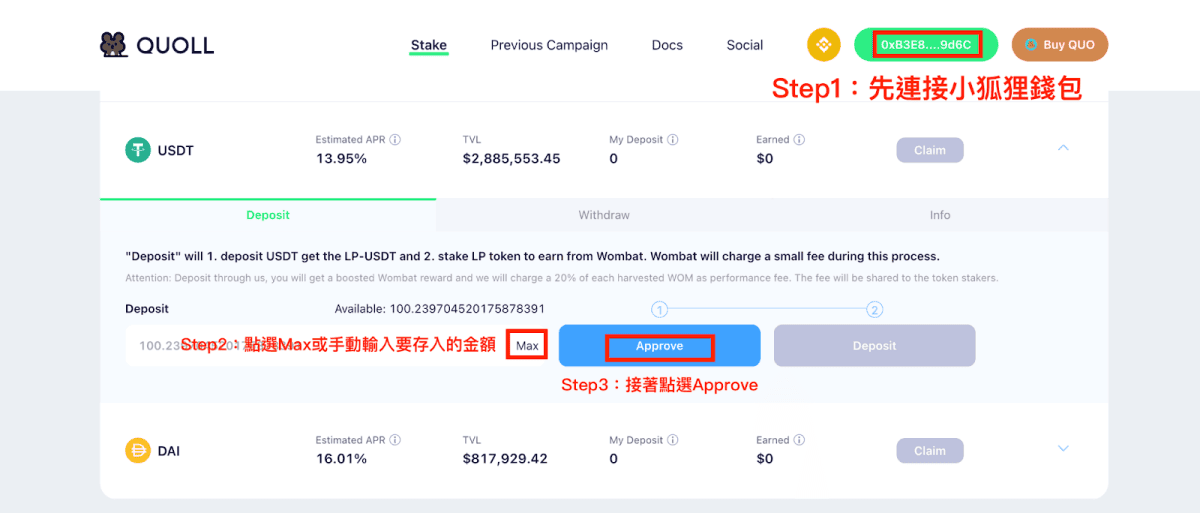Image resolution: width=1200 pixels, height=513 pixels.
Task: Show info for DAI Earned
Action: pyautogui.click(x=799, y=440)
